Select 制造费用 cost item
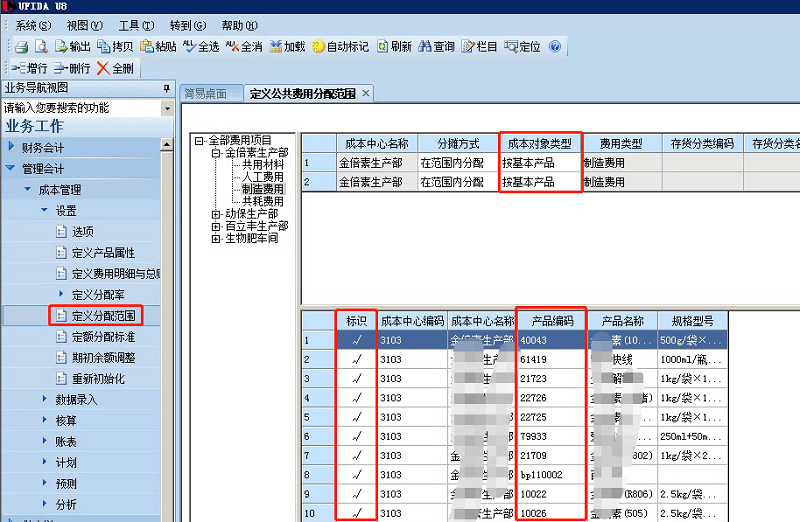Image resolution: width=800 pixels, height=522 pixels. coord(263,189)
